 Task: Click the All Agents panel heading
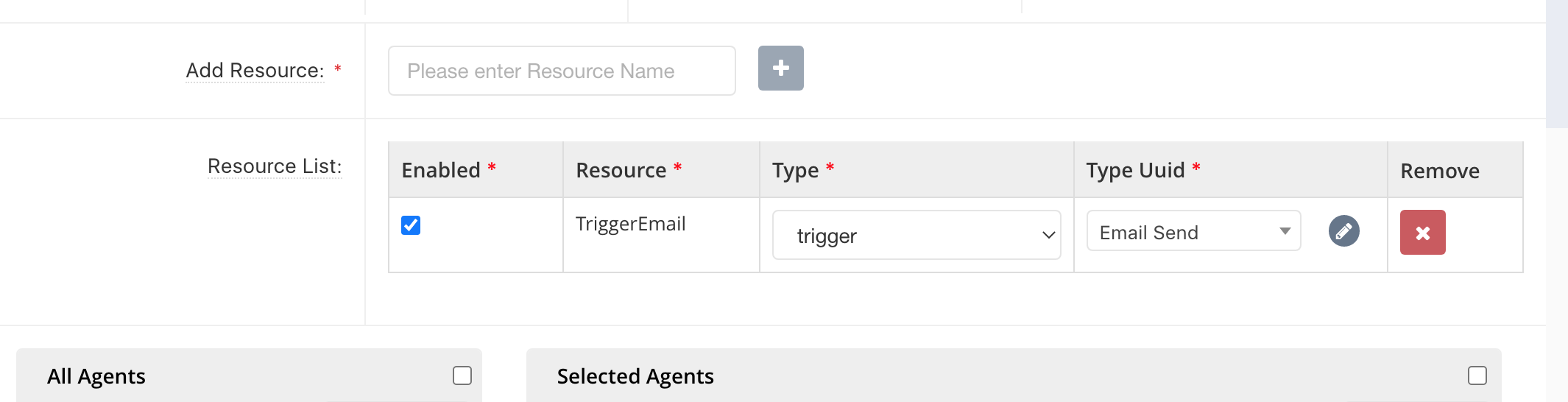(96, 376)
